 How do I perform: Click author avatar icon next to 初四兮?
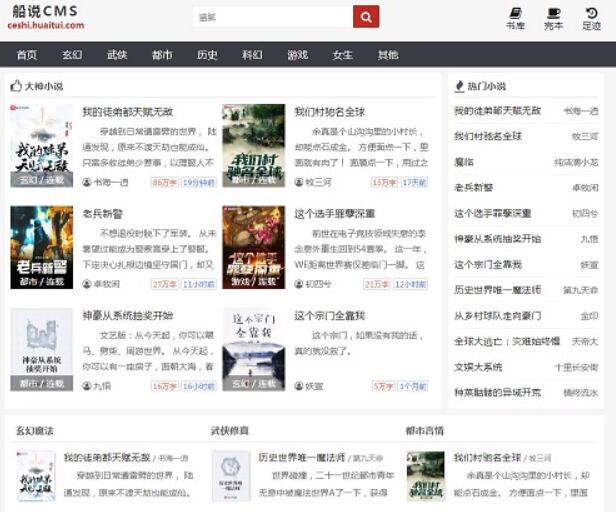299,284
